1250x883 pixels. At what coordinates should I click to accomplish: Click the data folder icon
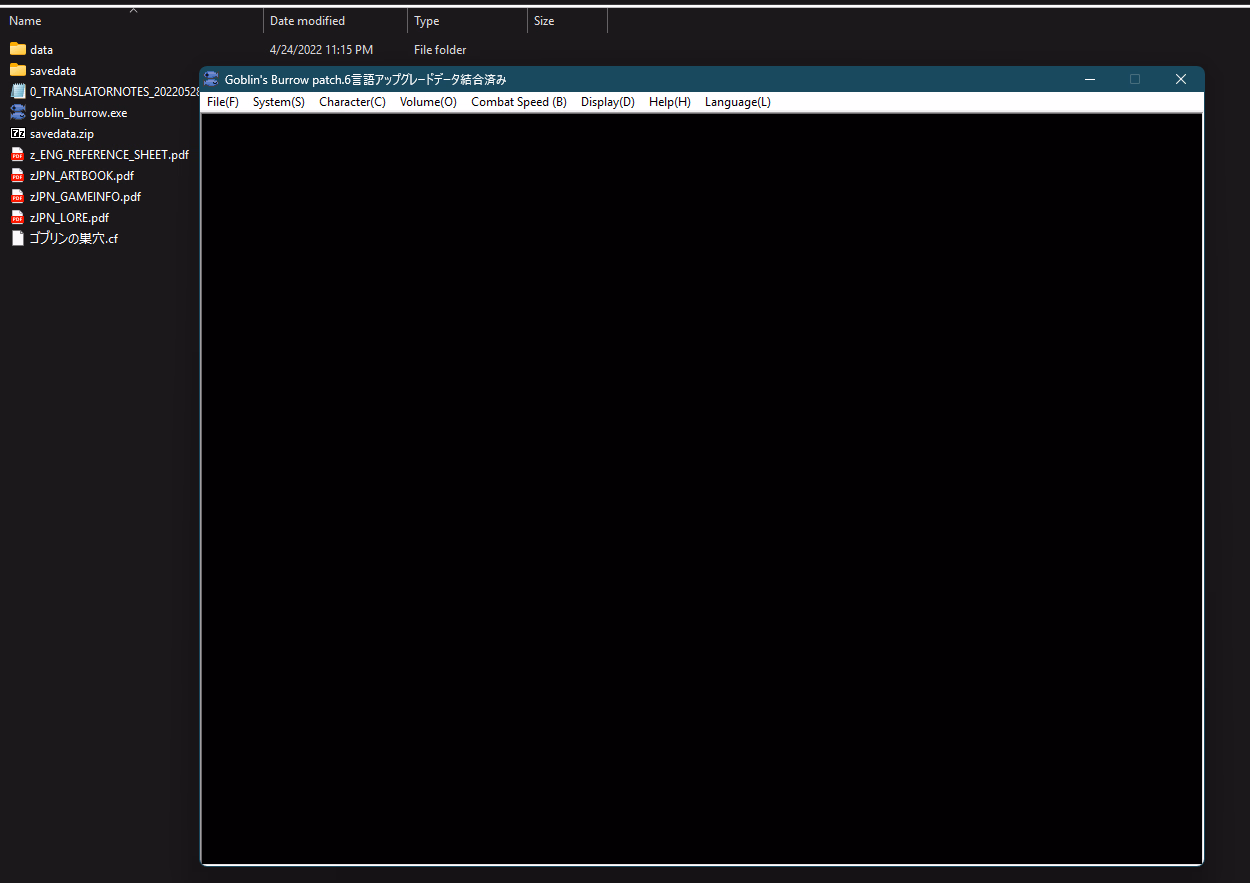tap(17, 49)
